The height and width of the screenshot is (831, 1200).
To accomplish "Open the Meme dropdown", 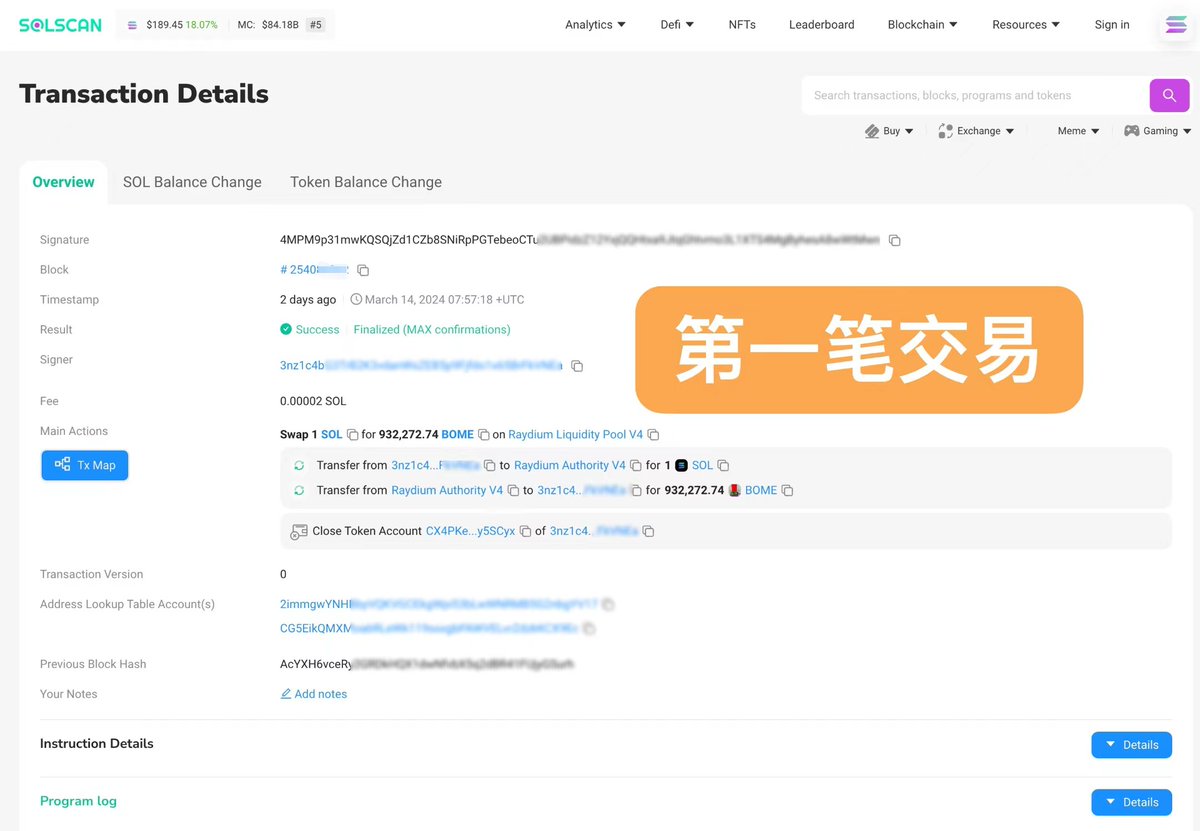I will pyautogui.click(x=1079, y=131).
